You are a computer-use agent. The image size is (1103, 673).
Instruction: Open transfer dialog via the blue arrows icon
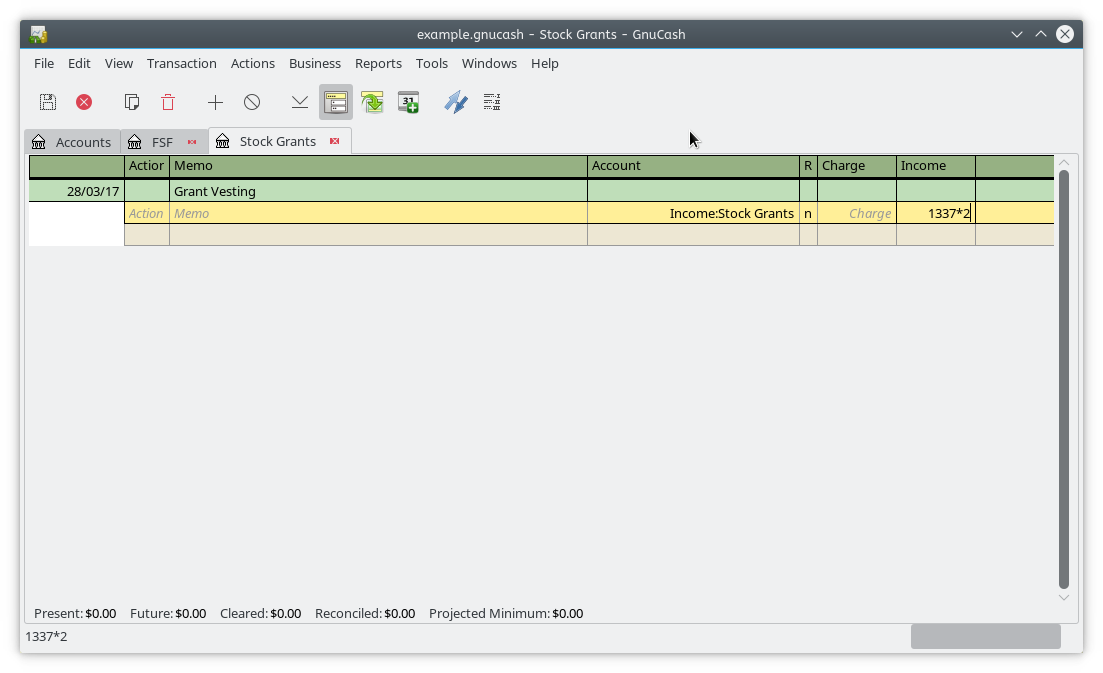point(456,102)
